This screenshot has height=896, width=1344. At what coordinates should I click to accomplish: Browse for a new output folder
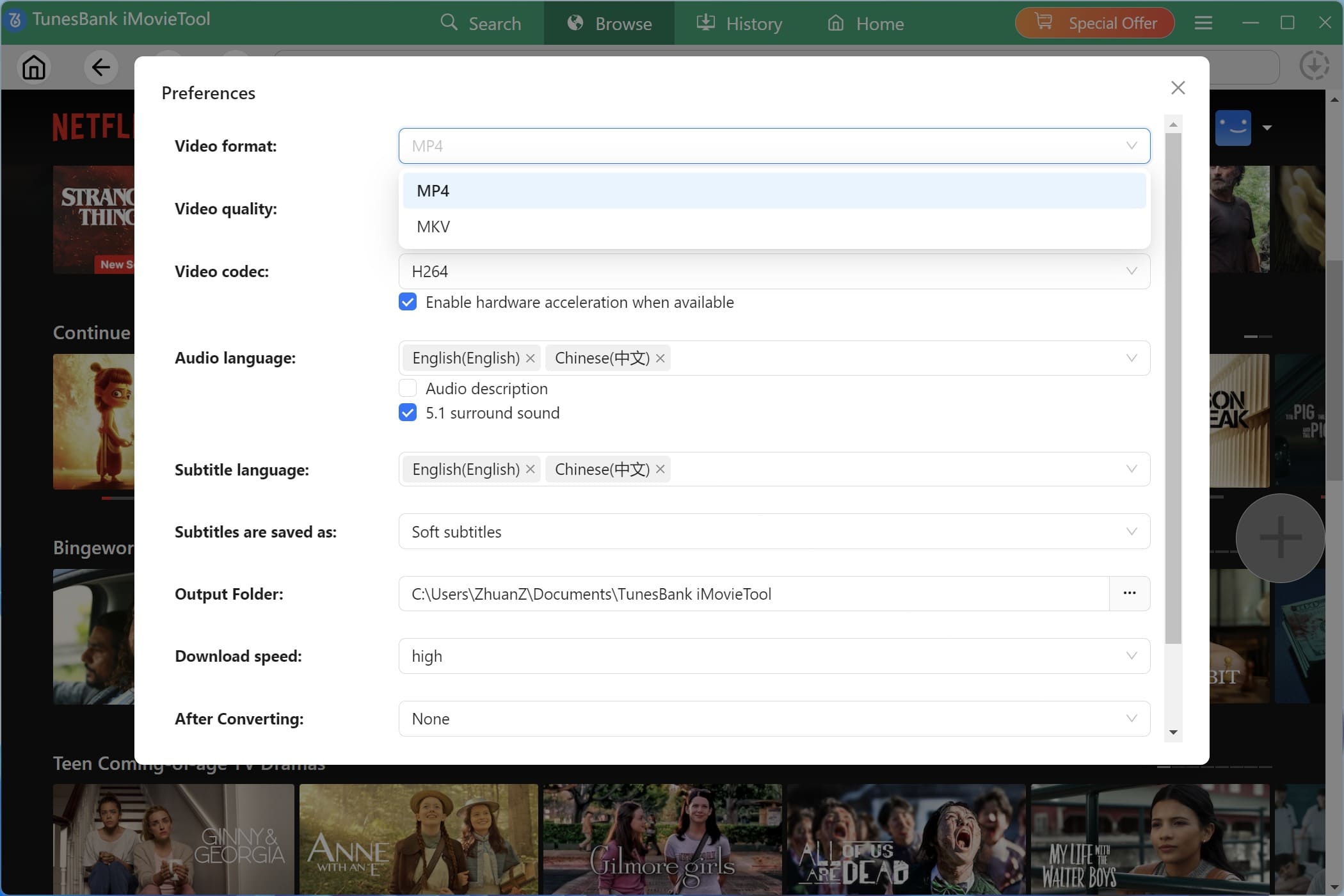1130,593
